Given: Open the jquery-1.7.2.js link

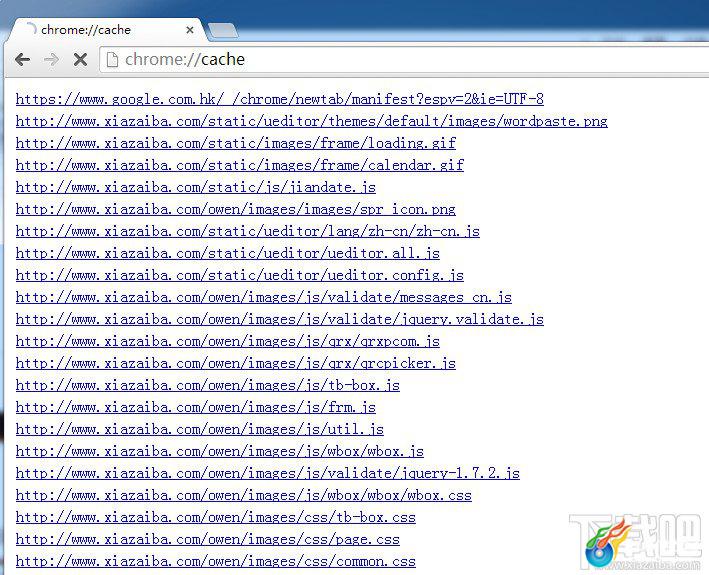Looking at the screenshot, I should (268, 473).
